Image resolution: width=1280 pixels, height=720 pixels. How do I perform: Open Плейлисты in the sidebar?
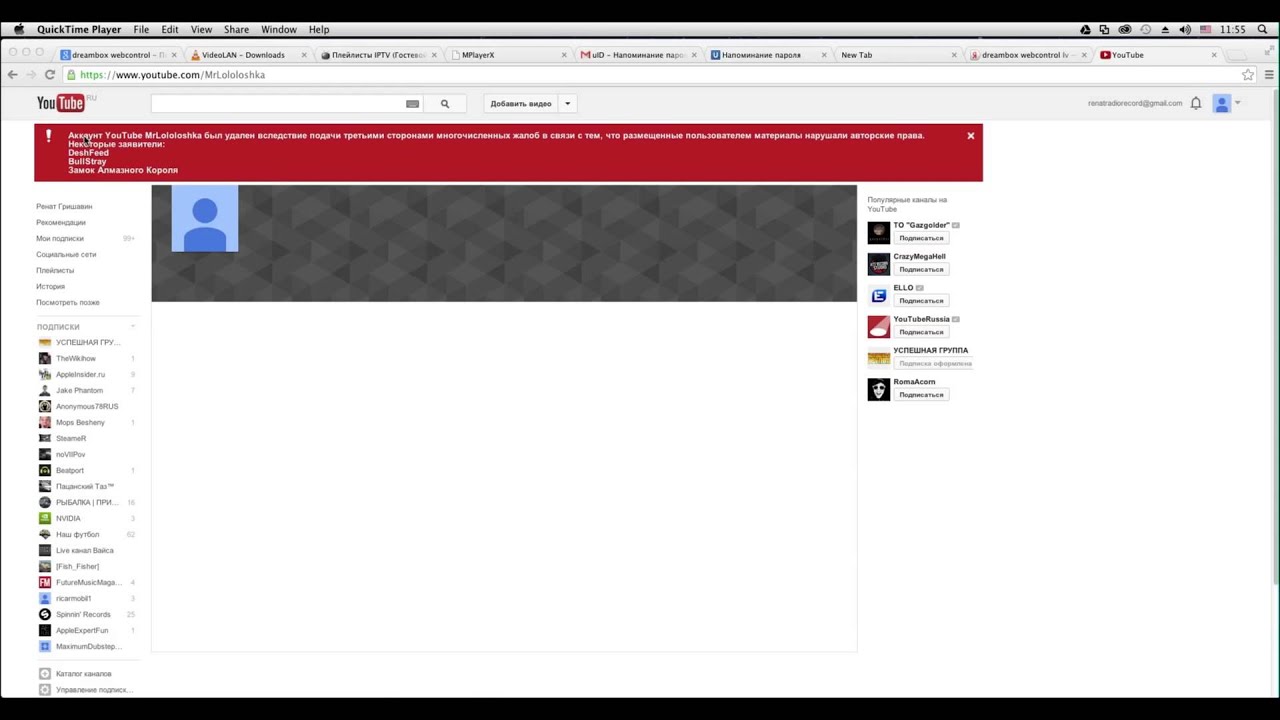pyautogui.click(x=55, y=270)
